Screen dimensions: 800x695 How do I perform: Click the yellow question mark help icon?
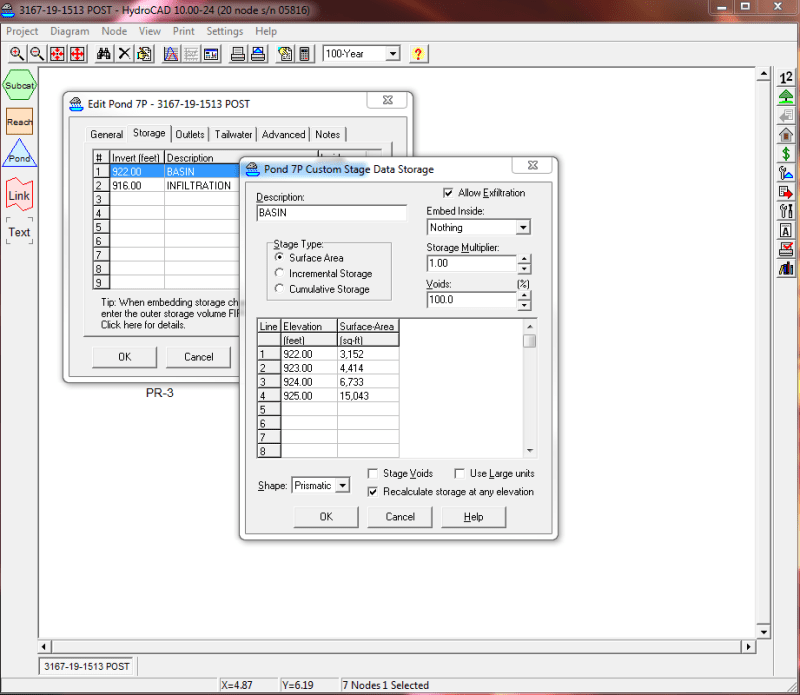point(418,54)
